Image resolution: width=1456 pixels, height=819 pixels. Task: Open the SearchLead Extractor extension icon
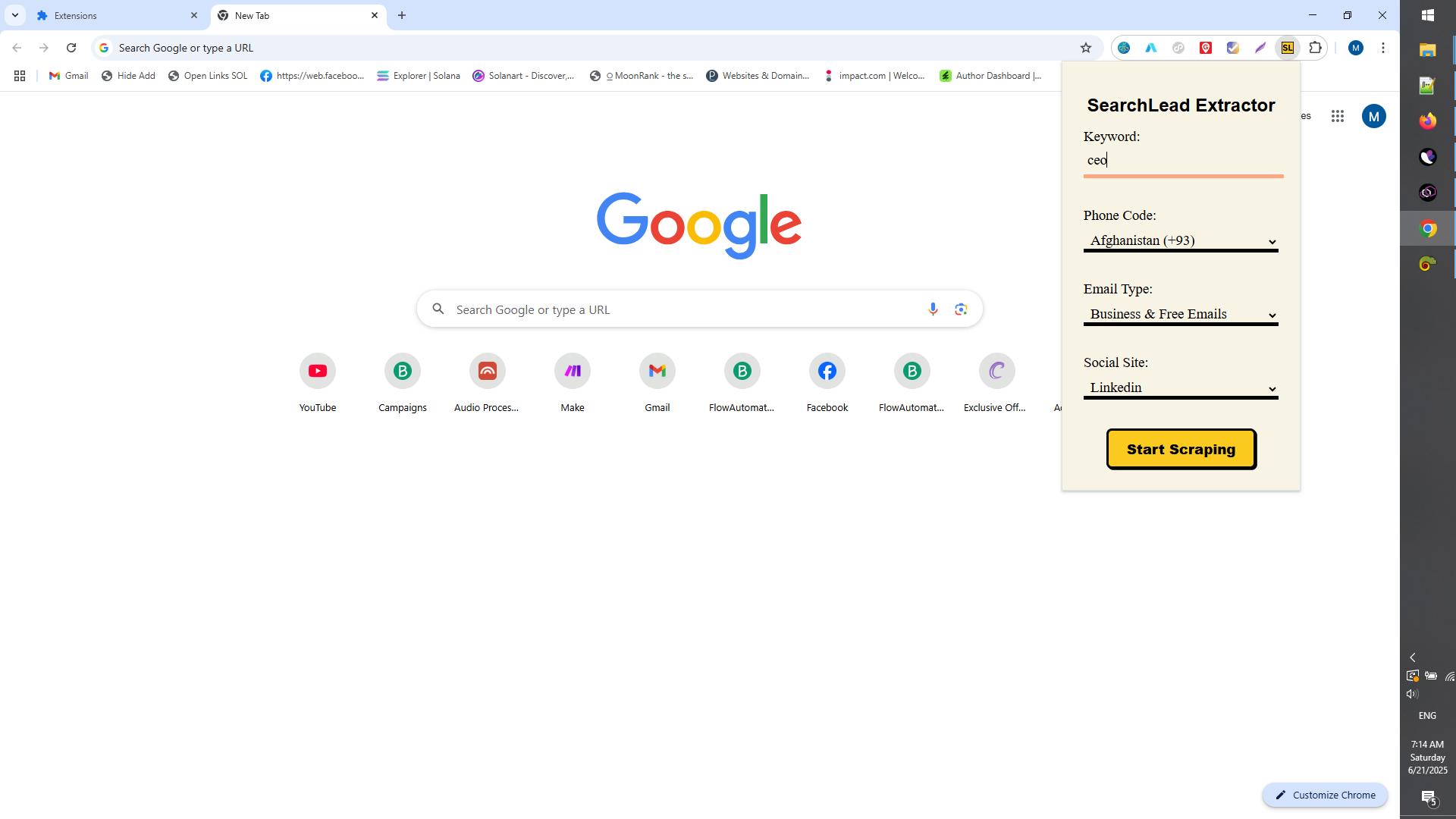coord(1288,47)
